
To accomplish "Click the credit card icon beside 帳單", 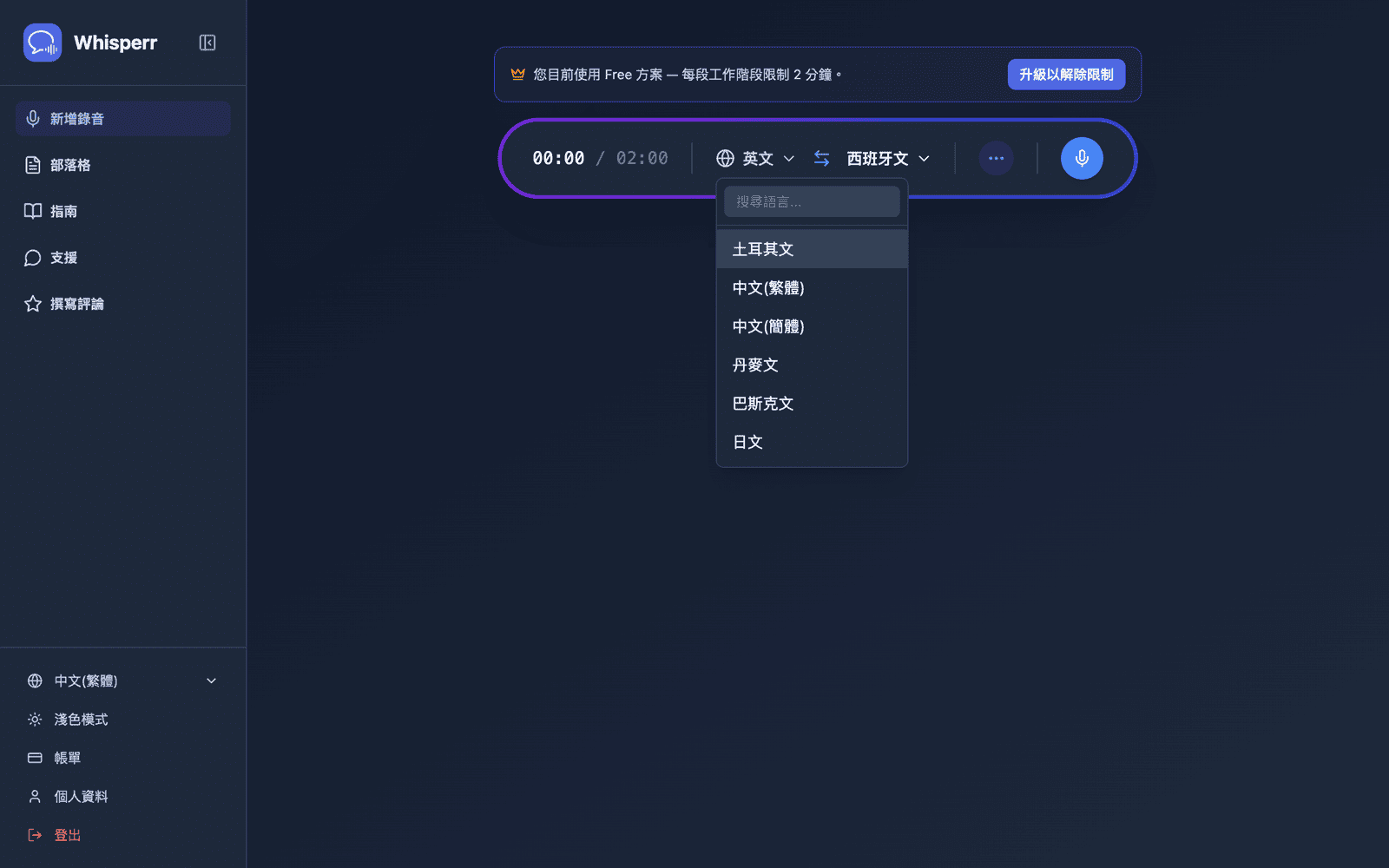I will tap(35, 758).
